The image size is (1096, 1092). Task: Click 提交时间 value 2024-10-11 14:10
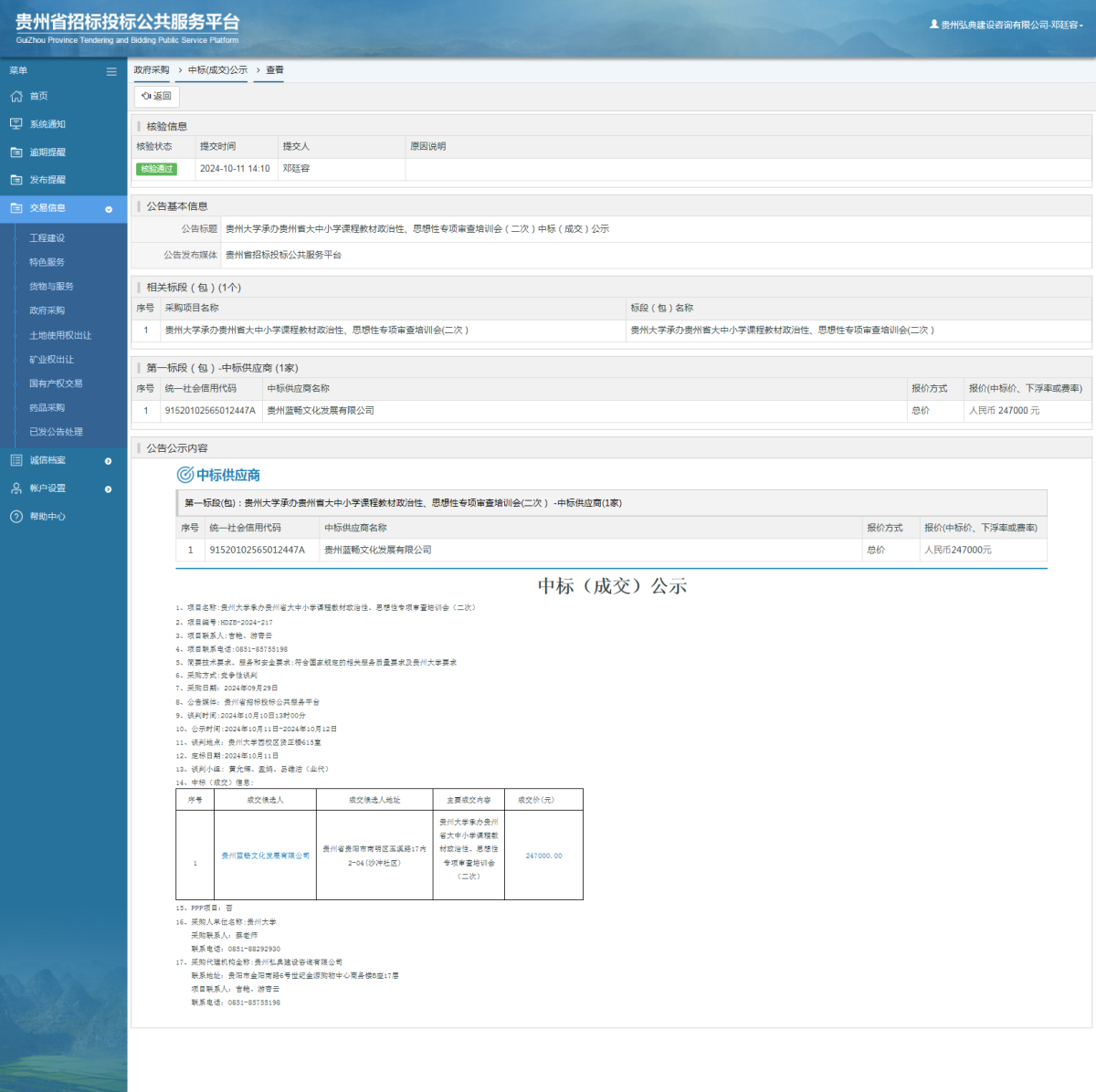pyautogui.click(x=235, y=169)
